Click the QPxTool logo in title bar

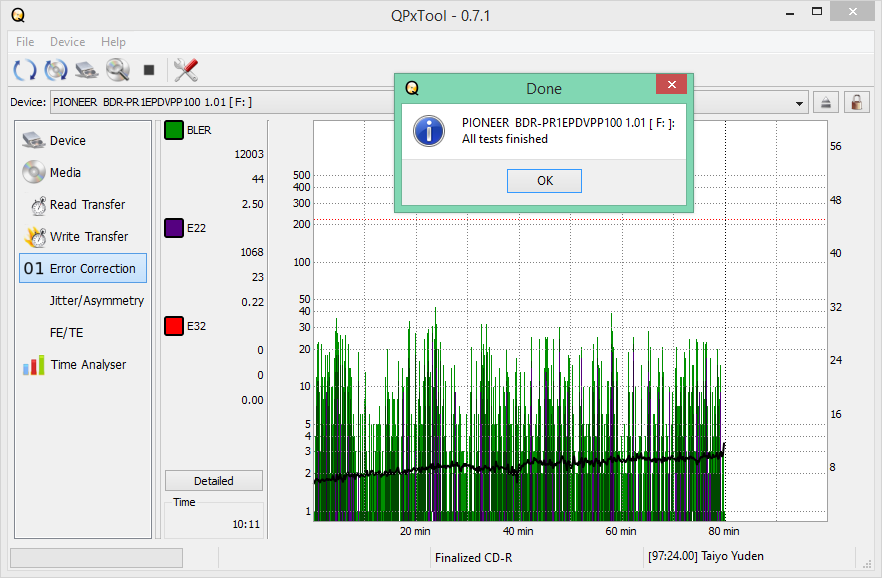click(x=18, y=15)
